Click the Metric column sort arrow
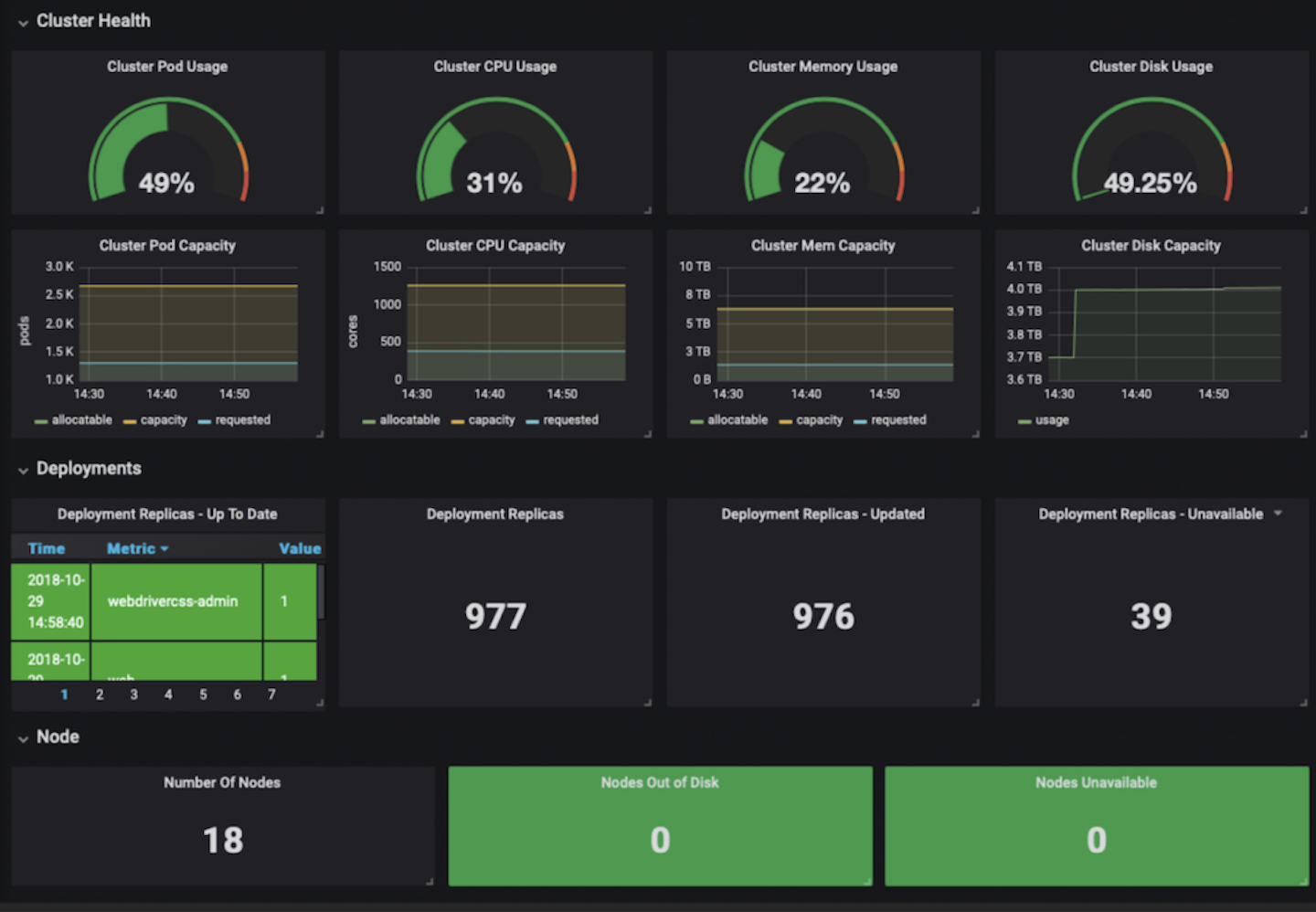 point(164,549)
